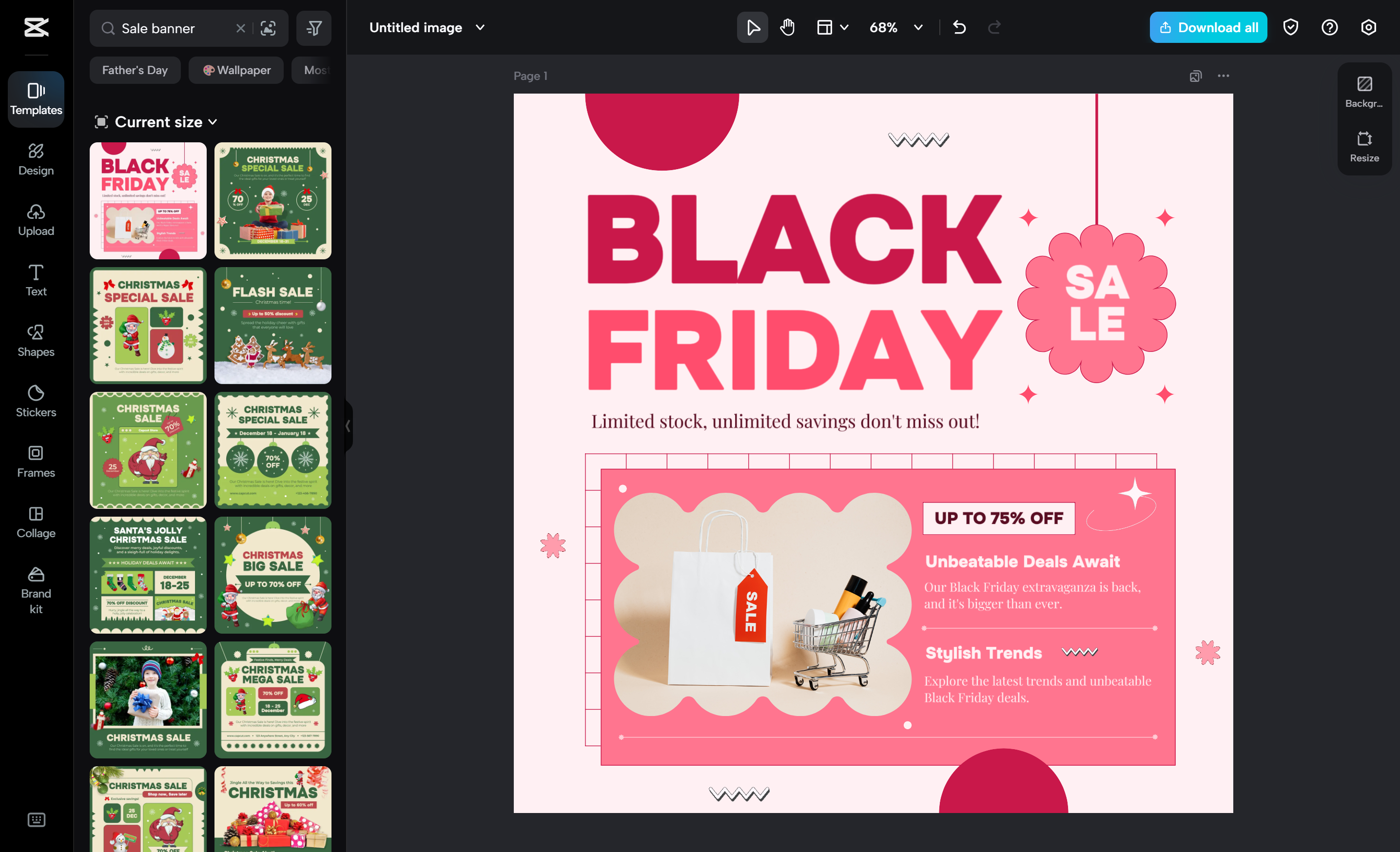Viewport: 1400px width, 852px height.
Task: Switch to the Design sidebar section
Action: (36, 159)
